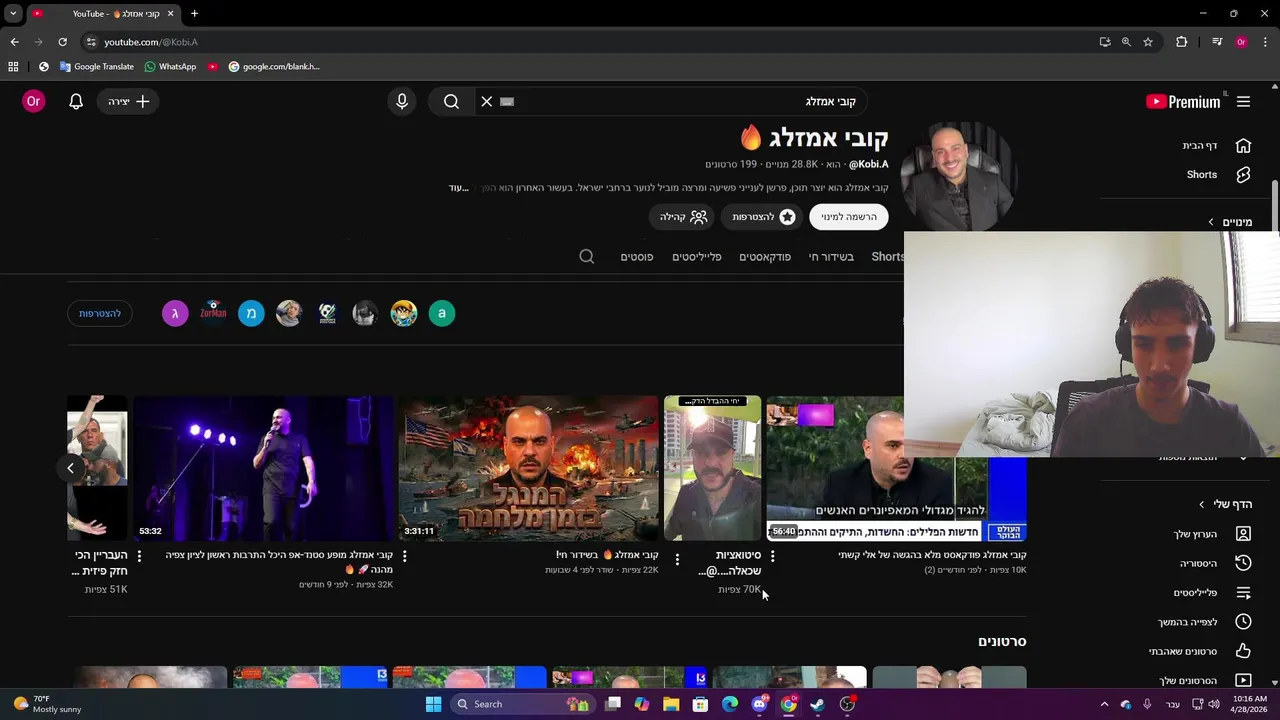Open the on-screen keyboard in search box
Screen dimensions: 1280x720
(x=507, y=101)
